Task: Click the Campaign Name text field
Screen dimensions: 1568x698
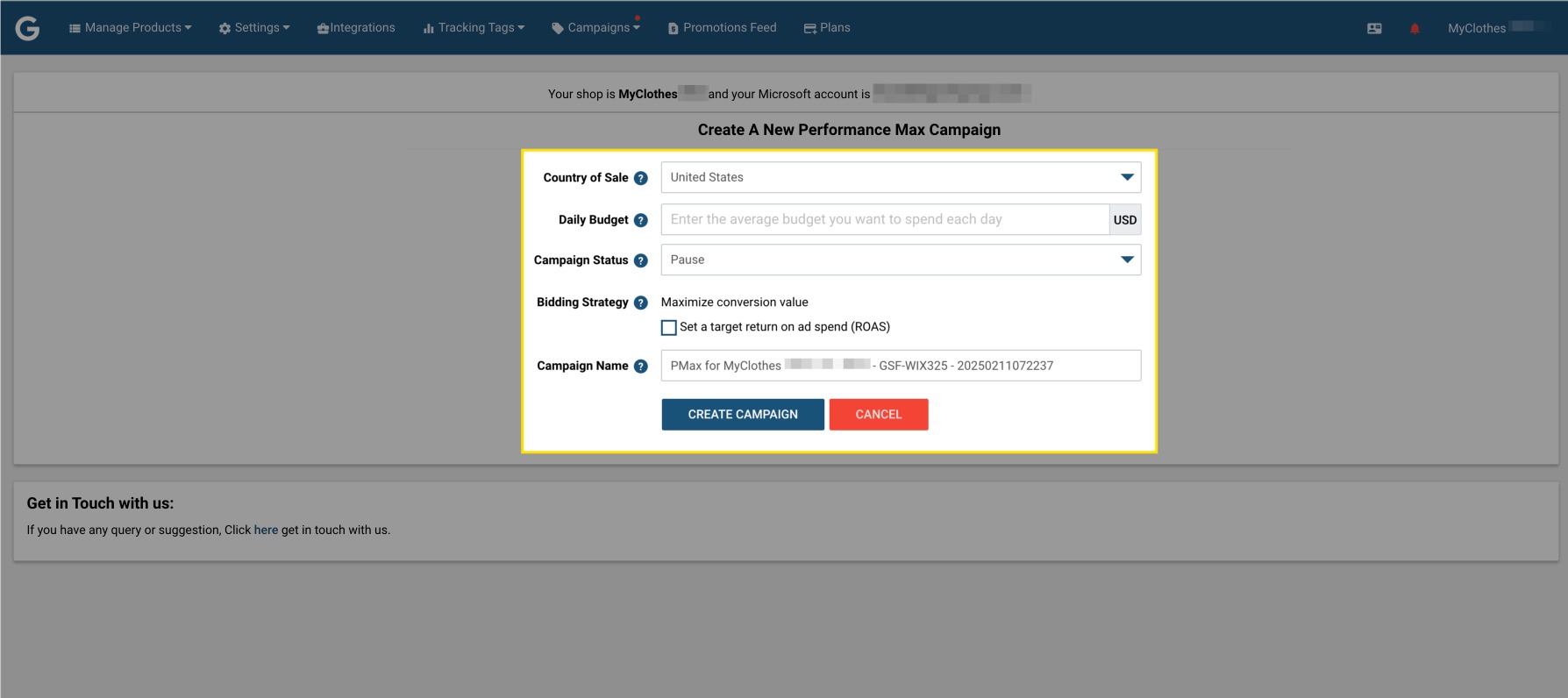Action: (901, 366)
